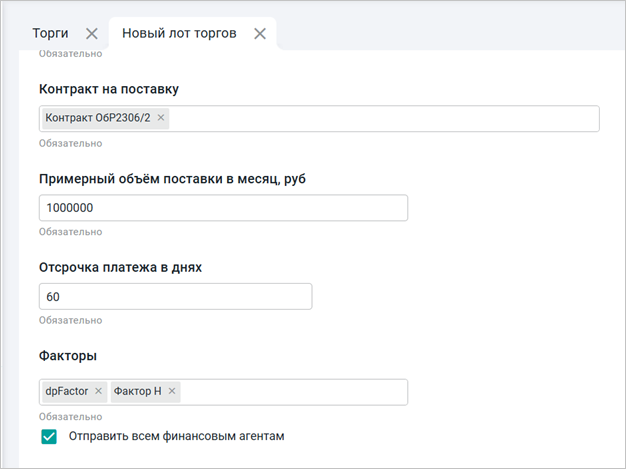The height and width of the screenshot is (469, 626).
Task: Click the Контракт на поставку heading
Action: pos(115,89)
